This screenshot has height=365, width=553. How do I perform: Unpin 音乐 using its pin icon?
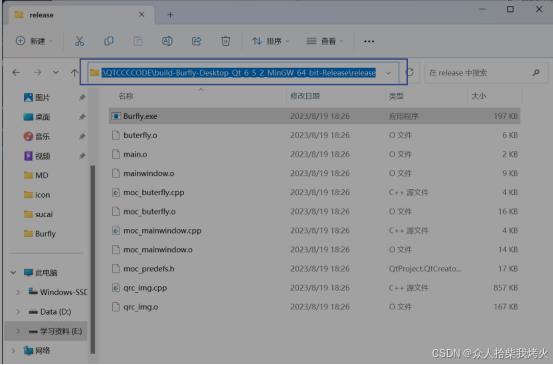click(82, 136)
